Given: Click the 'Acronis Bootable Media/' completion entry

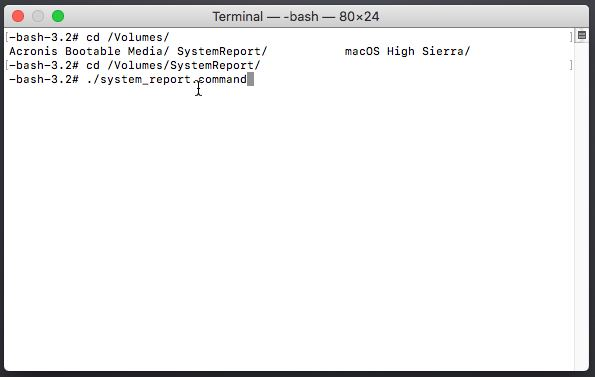Looking at the screenshot, I should click(89, 51).
